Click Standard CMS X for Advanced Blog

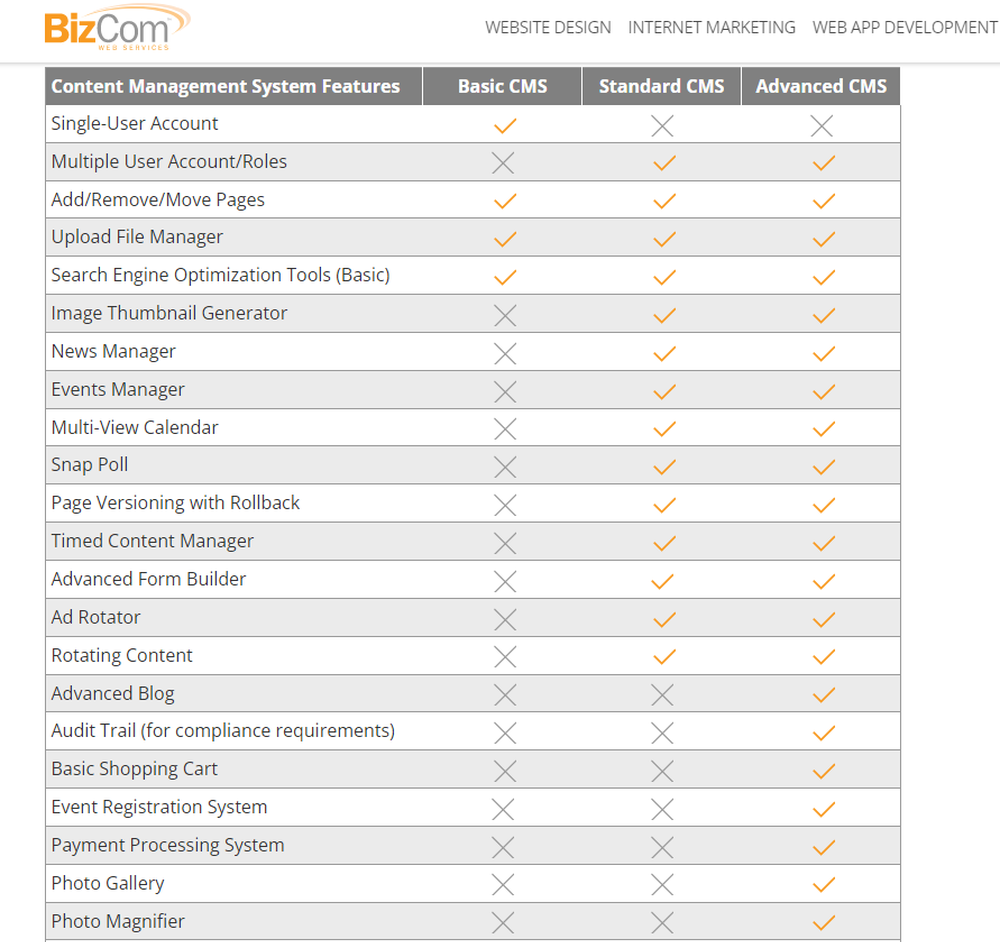pyautogui.click(x=662, y=694)
